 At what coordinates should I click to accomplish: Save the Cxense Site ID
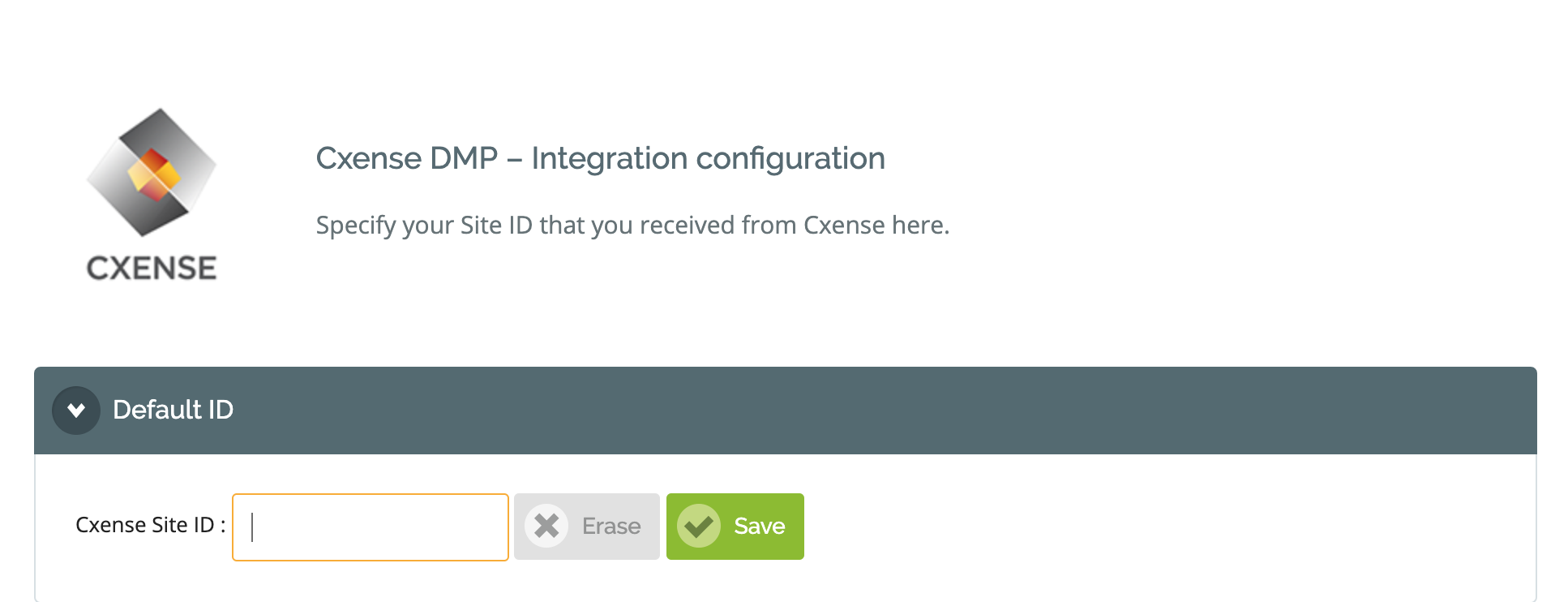click(735, 527)
